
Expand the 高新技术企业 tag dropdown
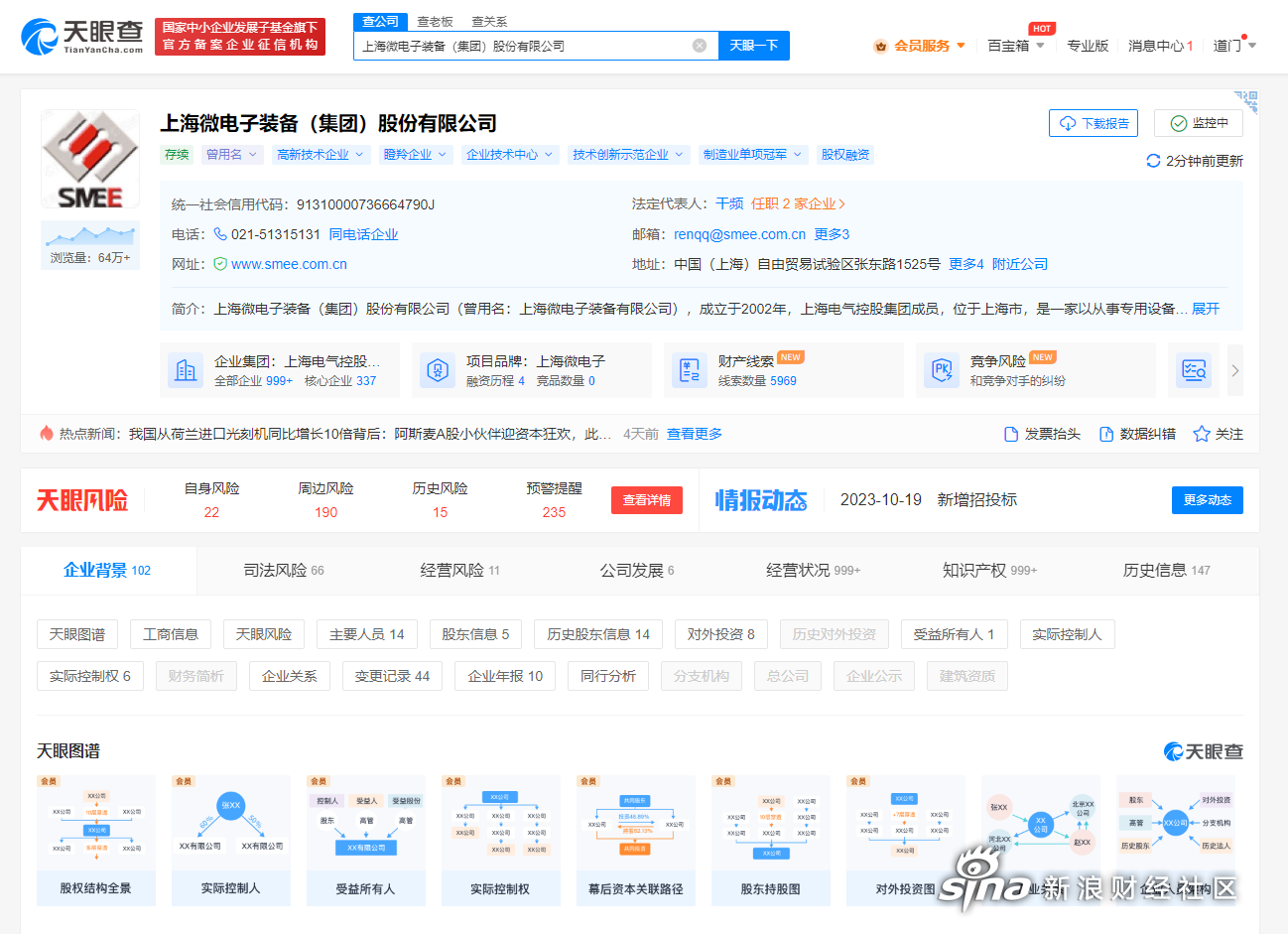359,155
